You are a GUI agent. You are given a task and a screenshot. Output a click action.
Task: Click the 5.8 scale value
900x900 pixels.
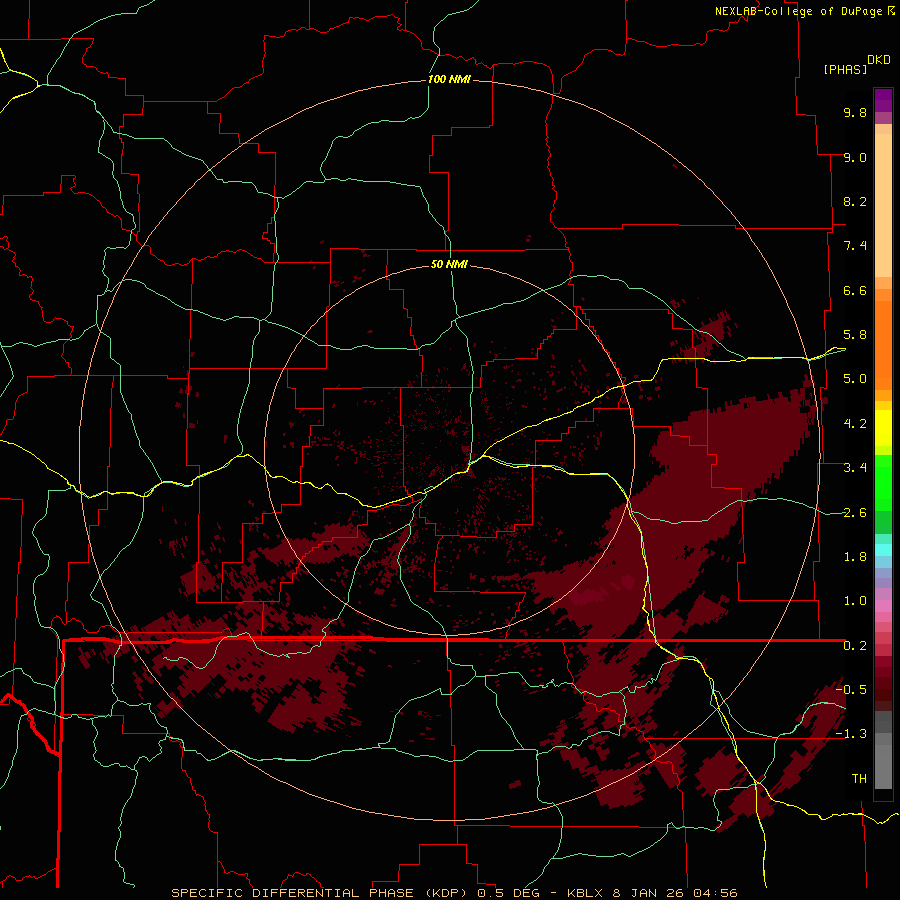tap(855, 335)
